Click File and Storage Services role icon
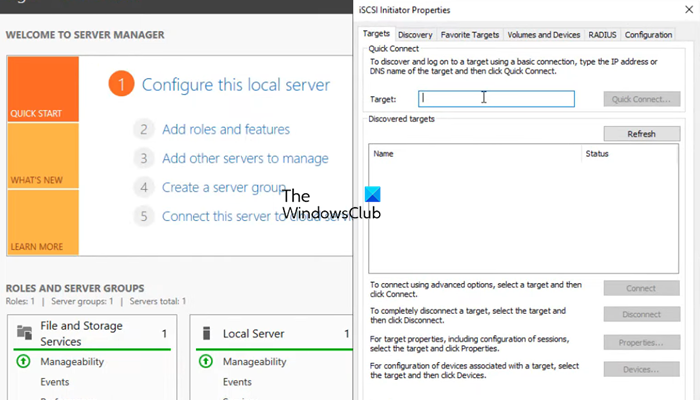The width and height of the screenshot is (700, 400). 25,333
